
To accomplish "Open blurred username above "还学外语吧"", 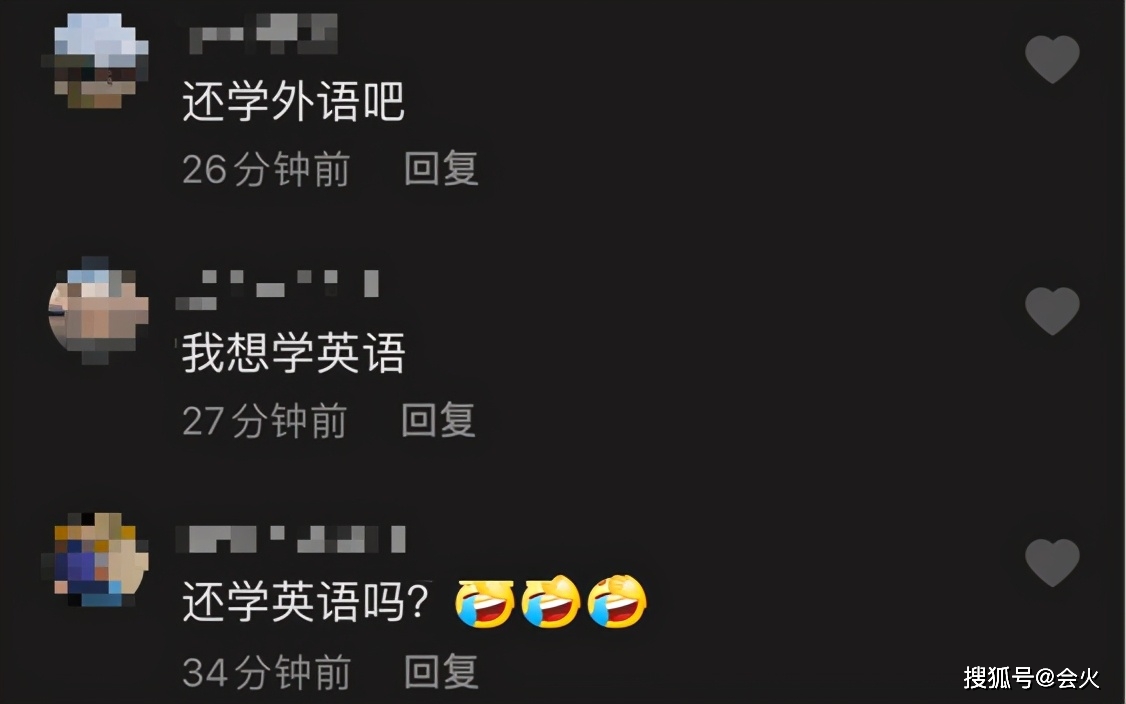I will point(263,34).
